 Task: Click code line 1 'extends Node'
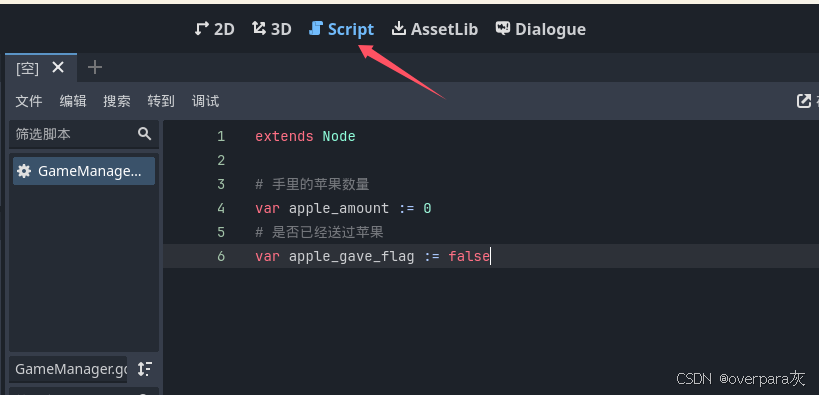[x=305, y=136]
